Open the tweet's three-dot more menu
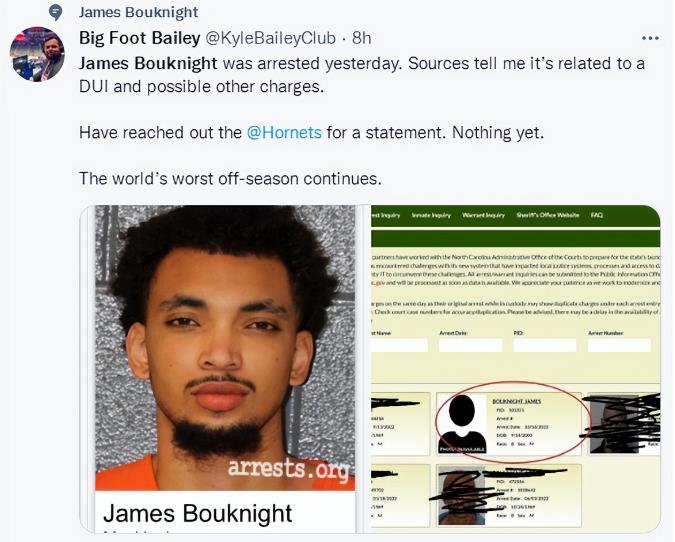 pyautogui.click(x=650, y=38)
